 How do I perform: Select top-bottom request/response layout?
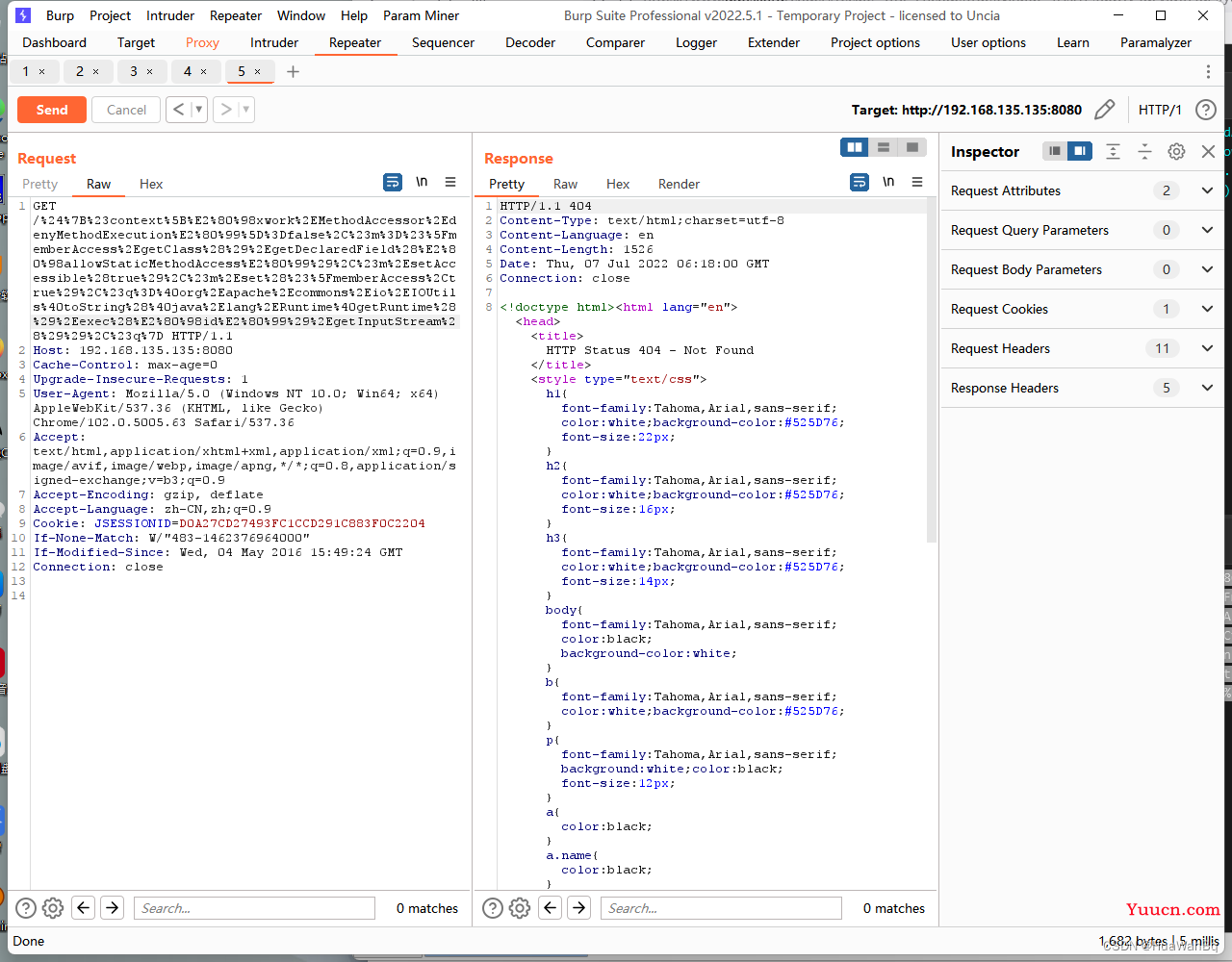(x=883, y=147)
